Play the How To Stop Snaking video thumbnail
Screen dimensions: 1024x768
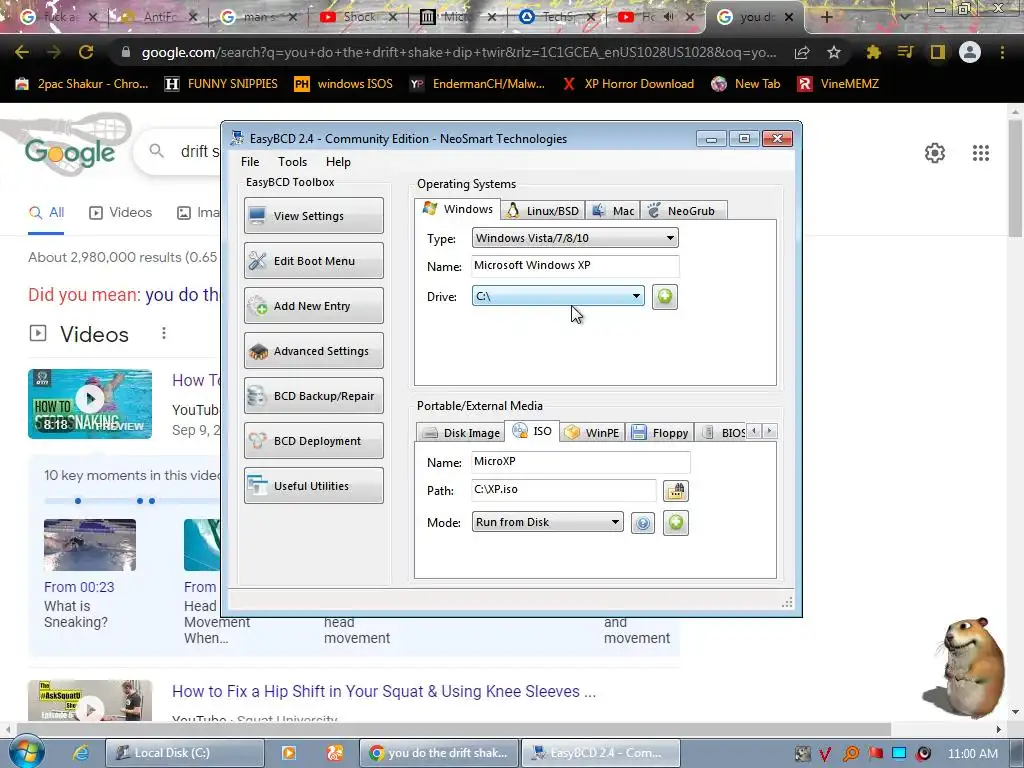tap(90, 404)
